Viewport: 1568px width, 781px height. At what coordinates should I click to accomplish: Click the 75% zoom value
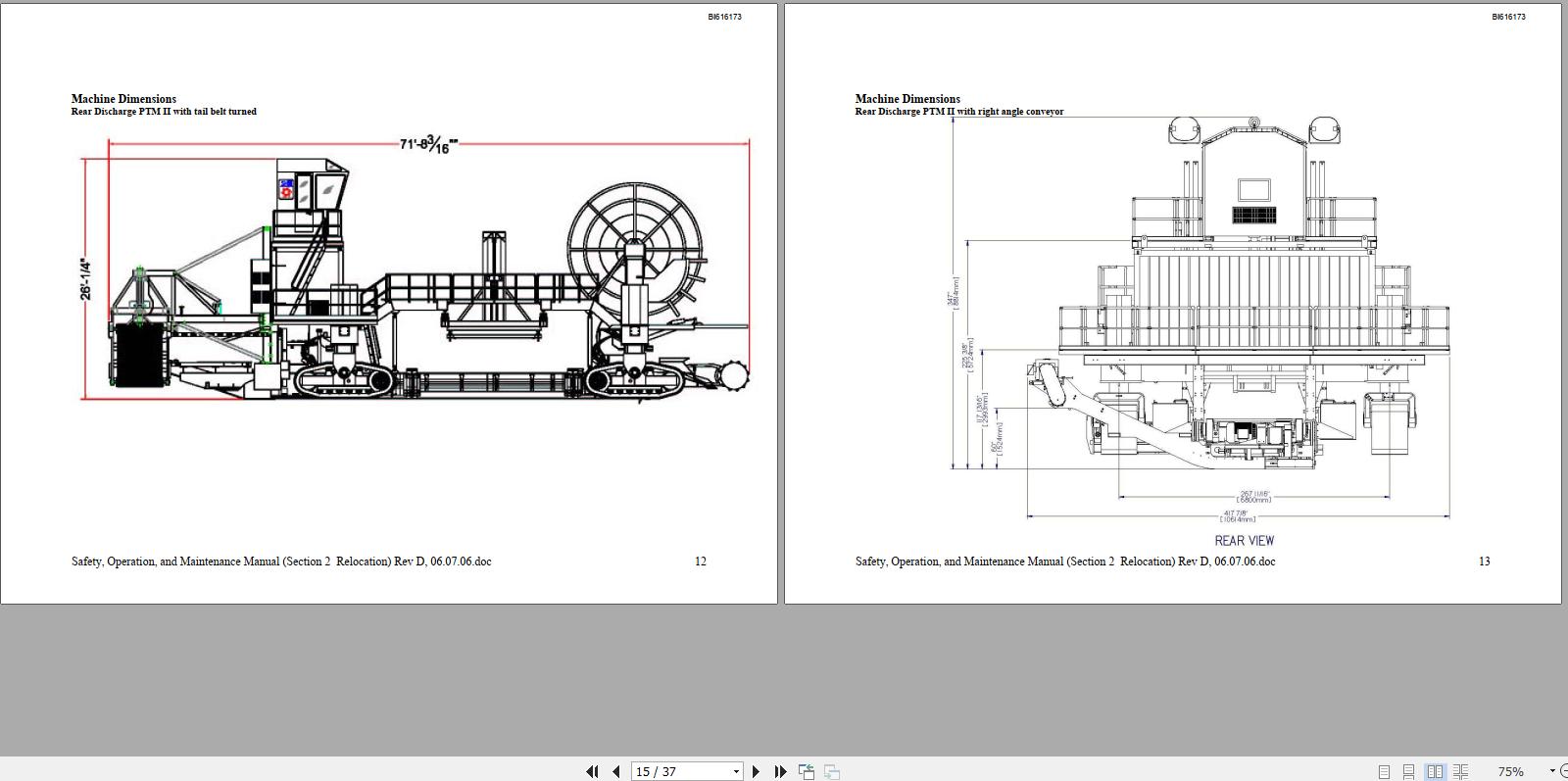(1510, 772)
